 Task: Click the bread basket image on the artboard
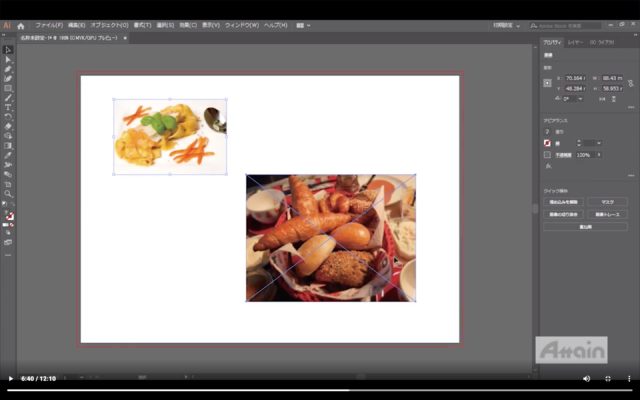330,238
